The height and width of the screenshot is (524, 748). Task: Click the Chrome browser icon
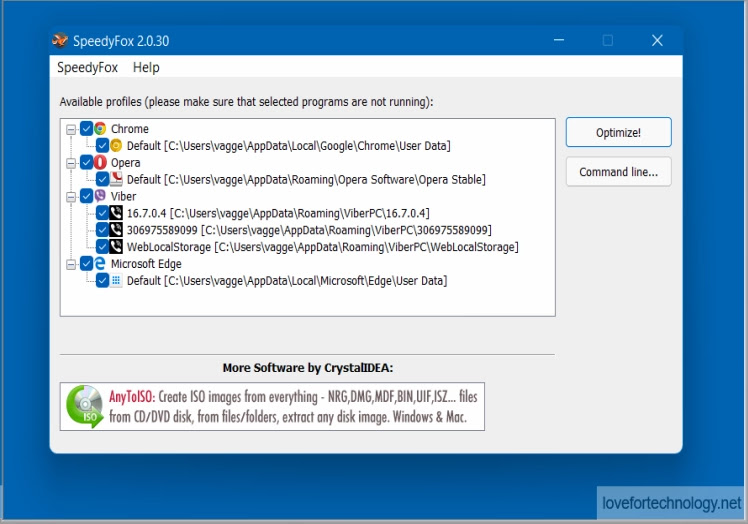point(100,128)
